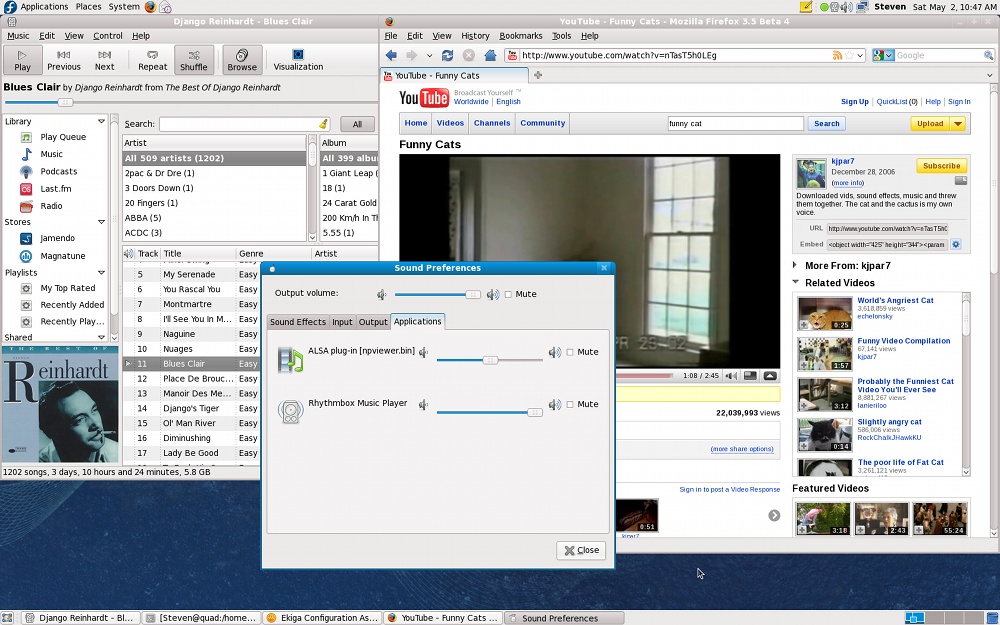The width and height of the screenshot is (1000, 625).
Task: Click the volume icon on the YouTube player
Action: click(732, 376)
